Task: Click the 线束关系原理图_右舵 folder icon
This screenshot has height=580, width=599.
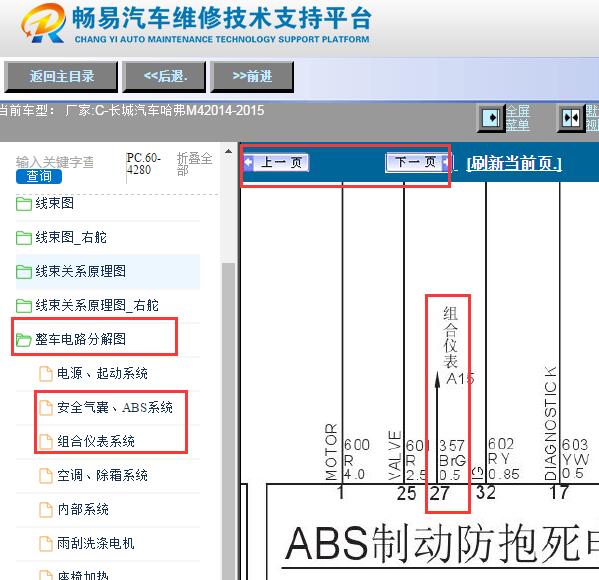Action: coord(24,306)
